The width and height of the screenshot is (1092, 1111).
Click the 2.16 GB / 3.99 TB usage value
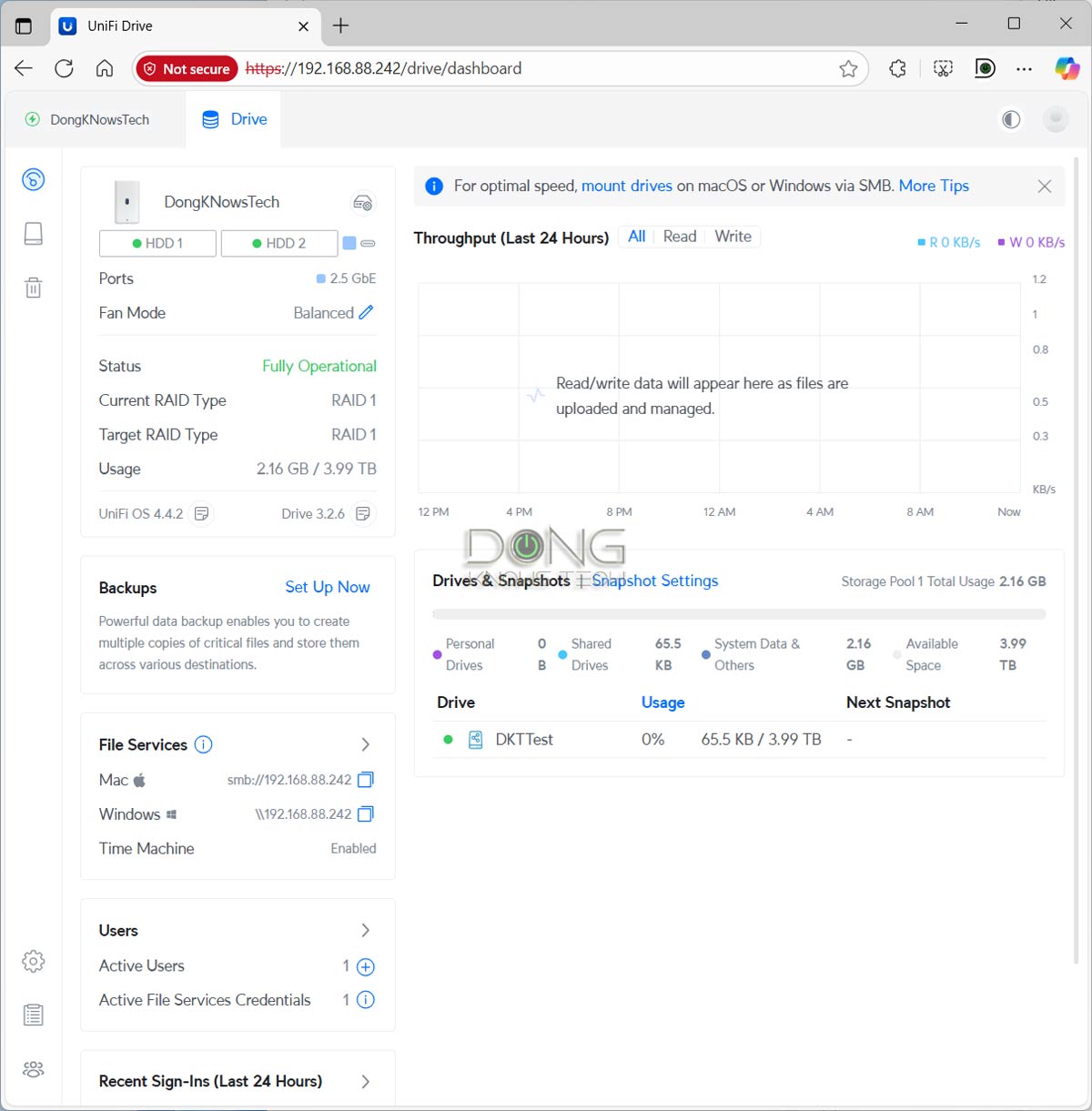click(x=317, y=469)
